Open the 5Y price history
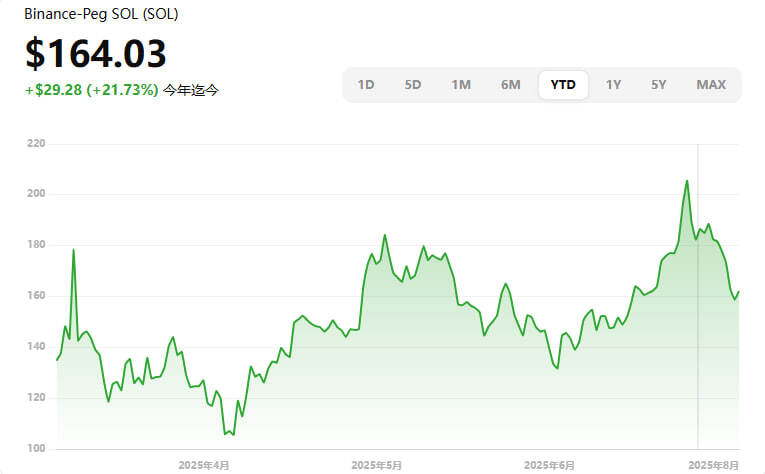This screenshot has height=474, width=765. (659, 85)
